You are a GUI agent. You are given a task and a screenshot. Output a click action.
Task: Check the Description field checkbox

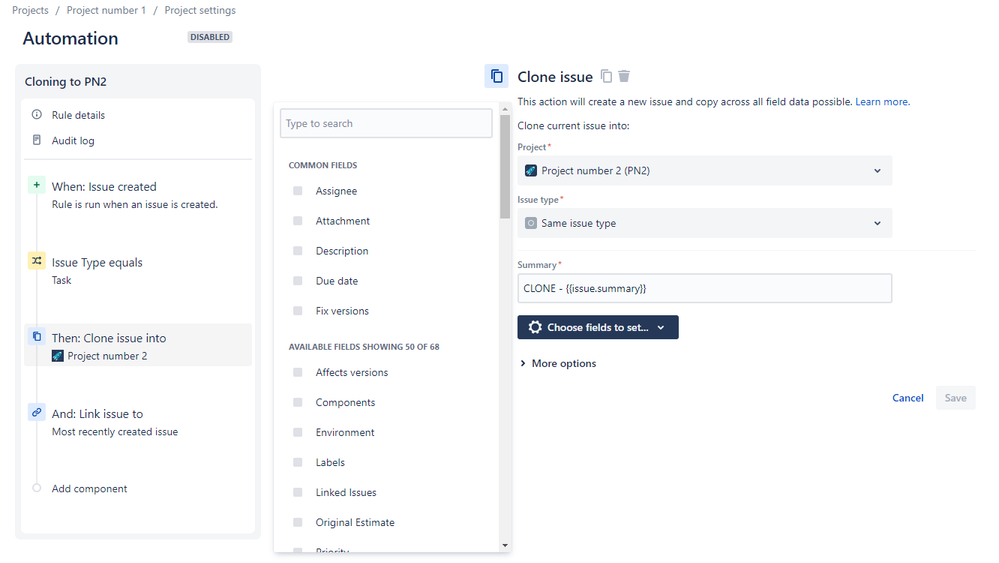[x=298, y=251]
